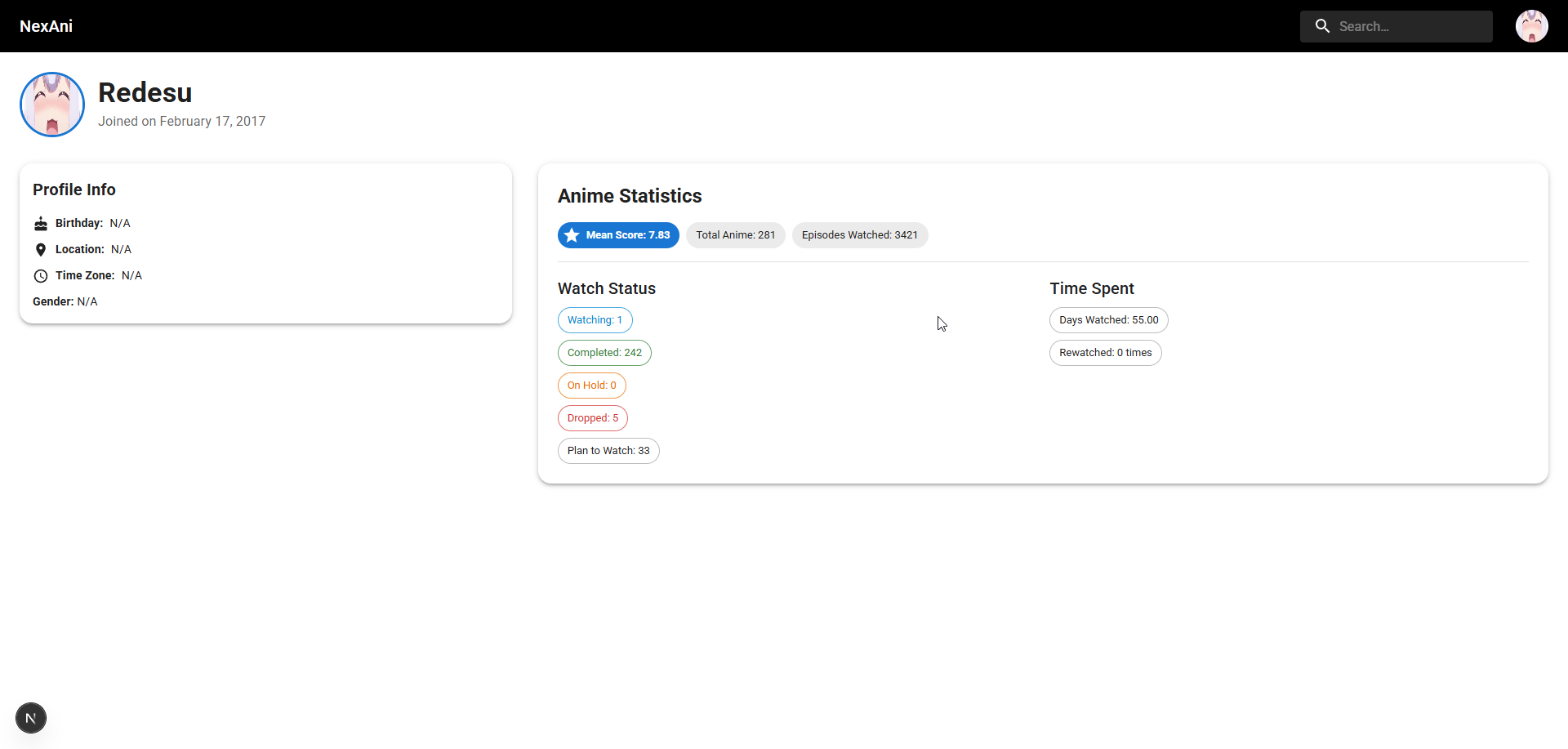
Task: Click the Profile Info heading
Action: point(74,189)
